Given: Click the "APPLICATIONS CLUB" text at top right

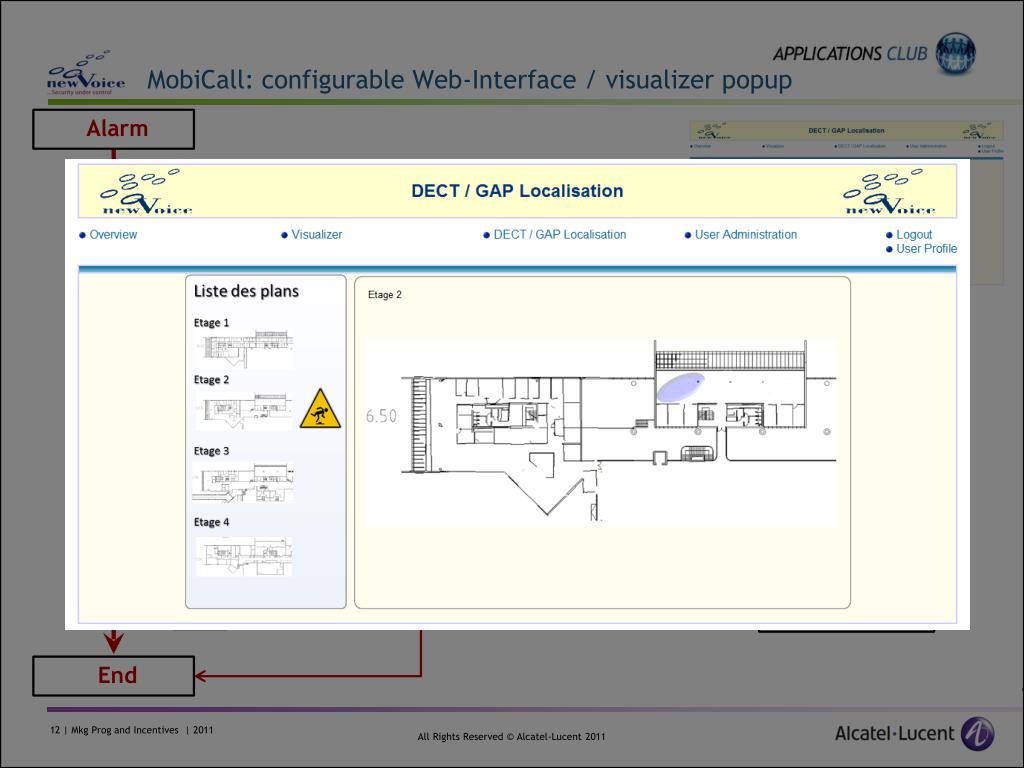Looking at the screenshot, I should coord(850,54).
